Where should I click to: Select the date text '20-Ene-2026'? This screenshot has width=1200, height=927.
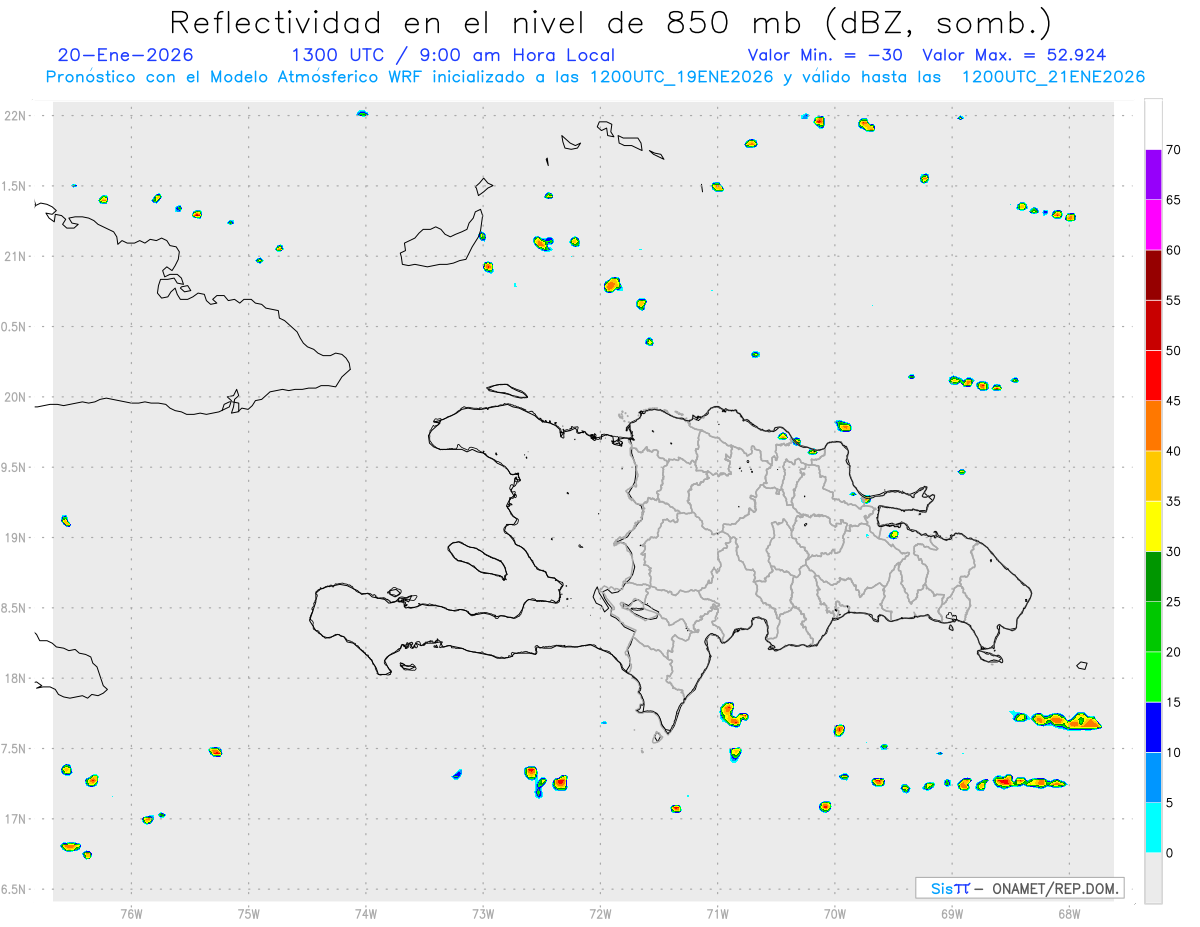[126, 55]
